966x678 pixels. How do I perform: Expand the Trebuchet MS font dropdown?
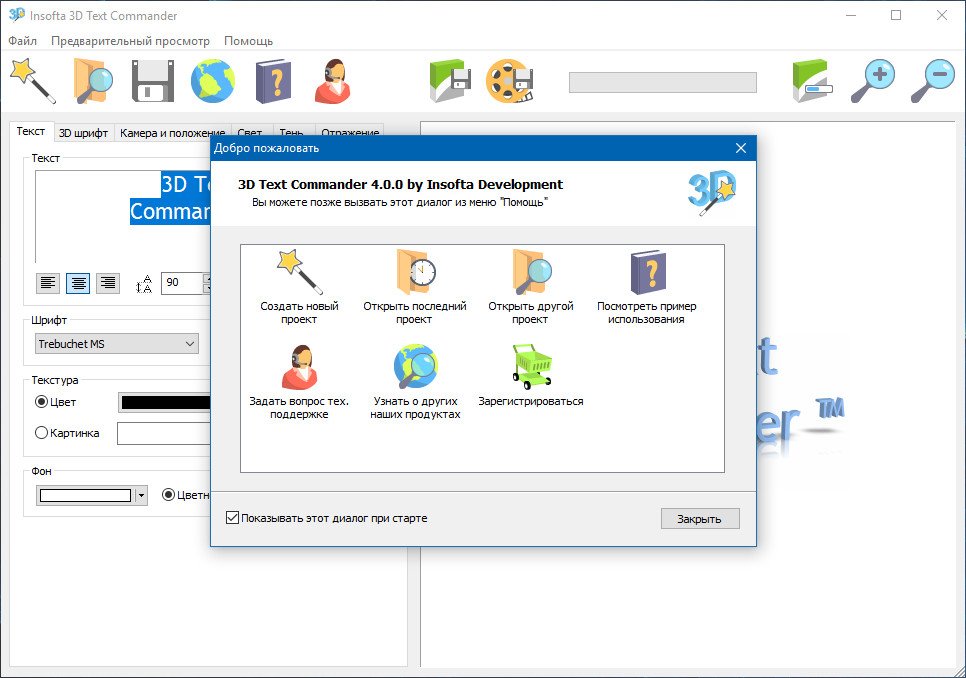[116, 344]
